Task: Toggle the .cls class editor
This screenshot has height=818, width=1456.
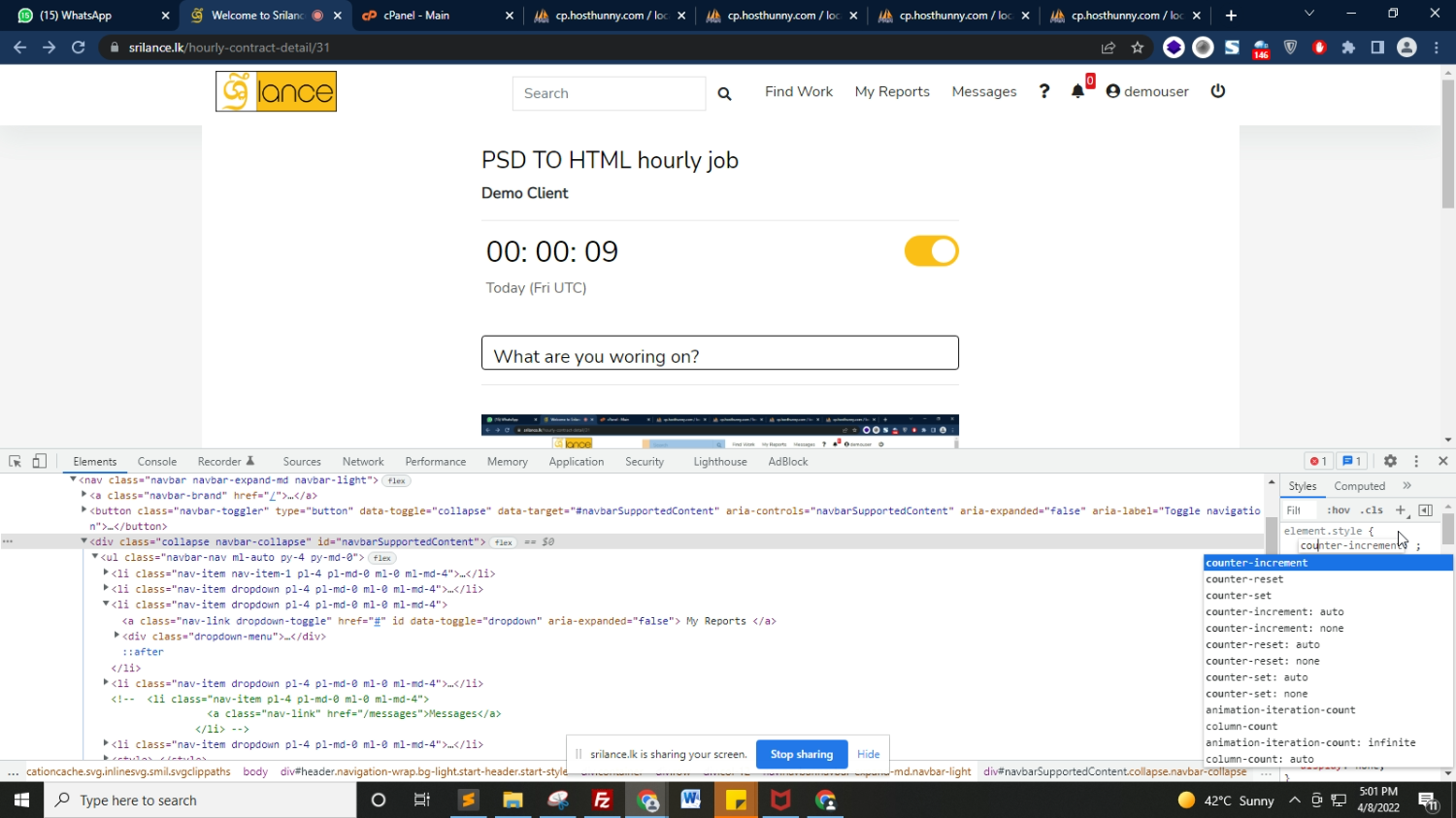Action: (x=1372, y=510)
